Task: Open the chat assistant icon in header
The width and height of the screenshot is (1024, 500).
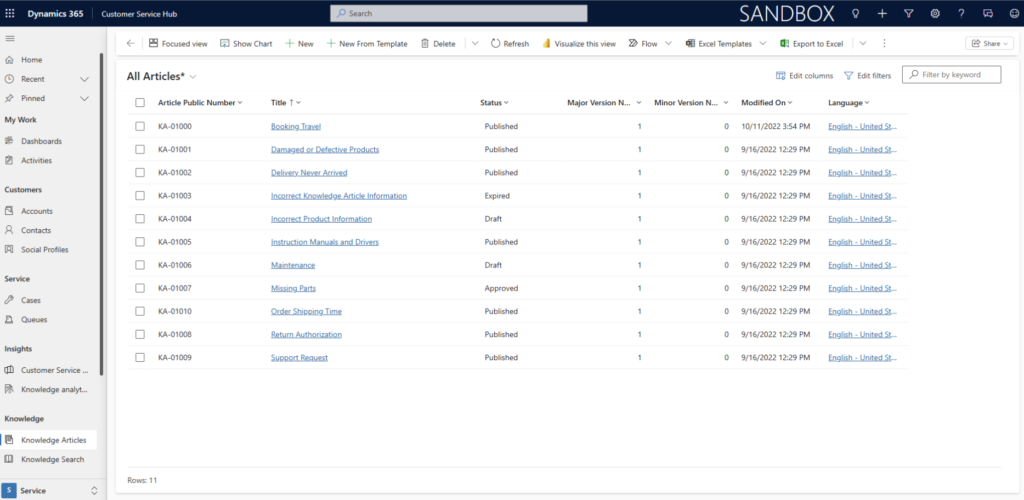Action: (x=987, y=14)
